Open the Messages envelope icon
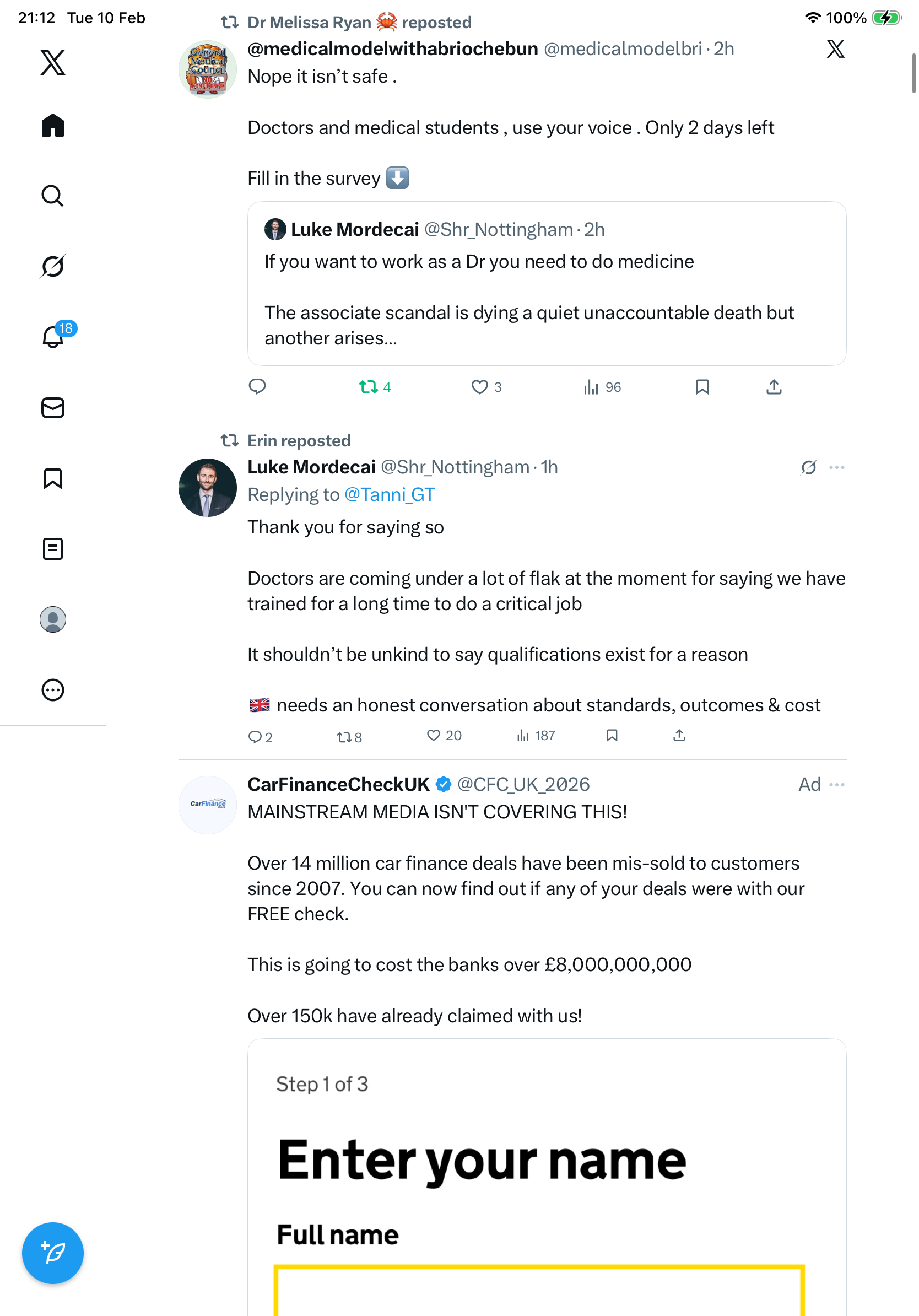919x1316 pixels. pos(53,408)
